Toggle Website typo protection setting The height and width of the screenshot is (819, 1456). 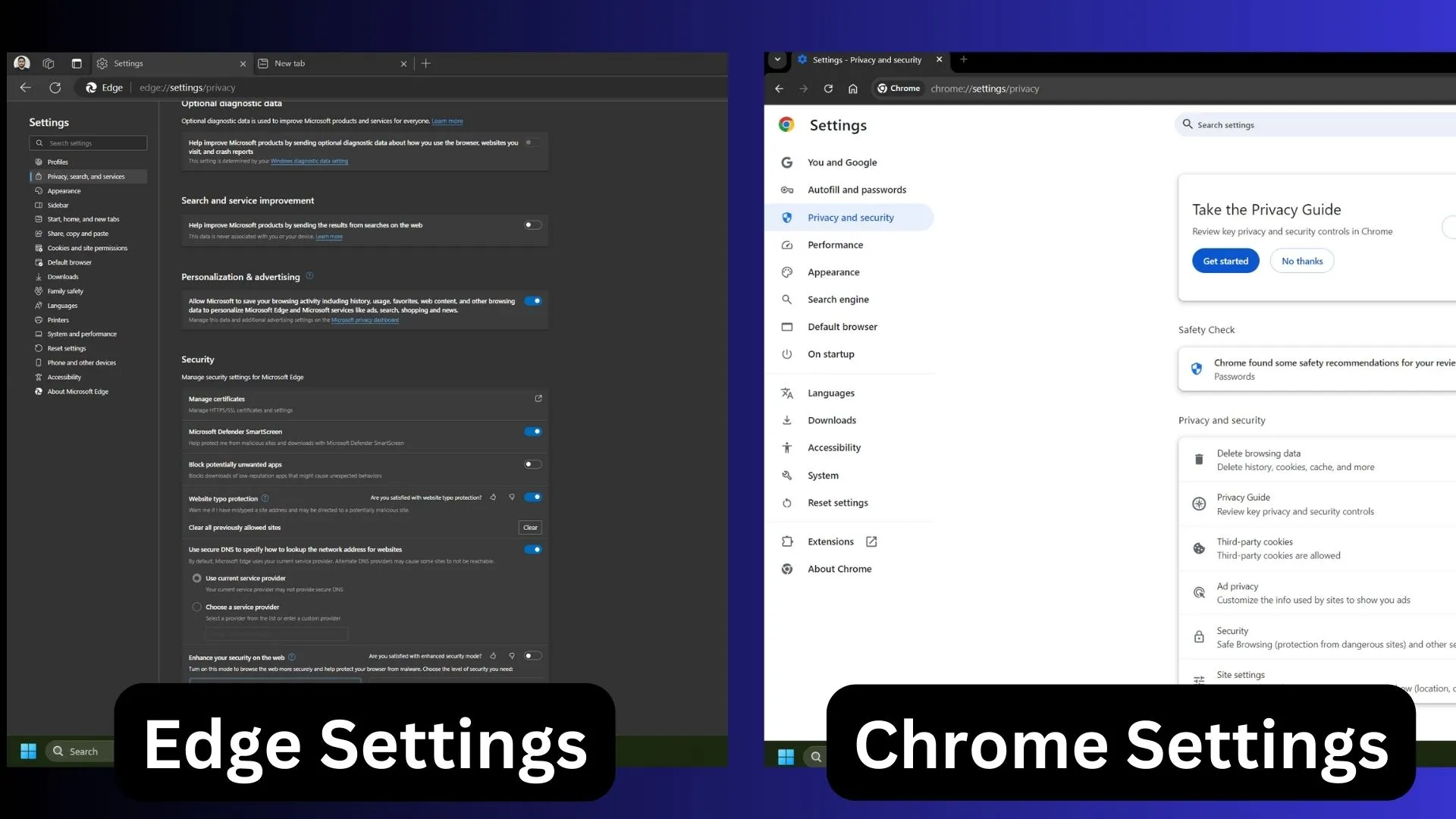pyautogui.click(x=534, y=497)
